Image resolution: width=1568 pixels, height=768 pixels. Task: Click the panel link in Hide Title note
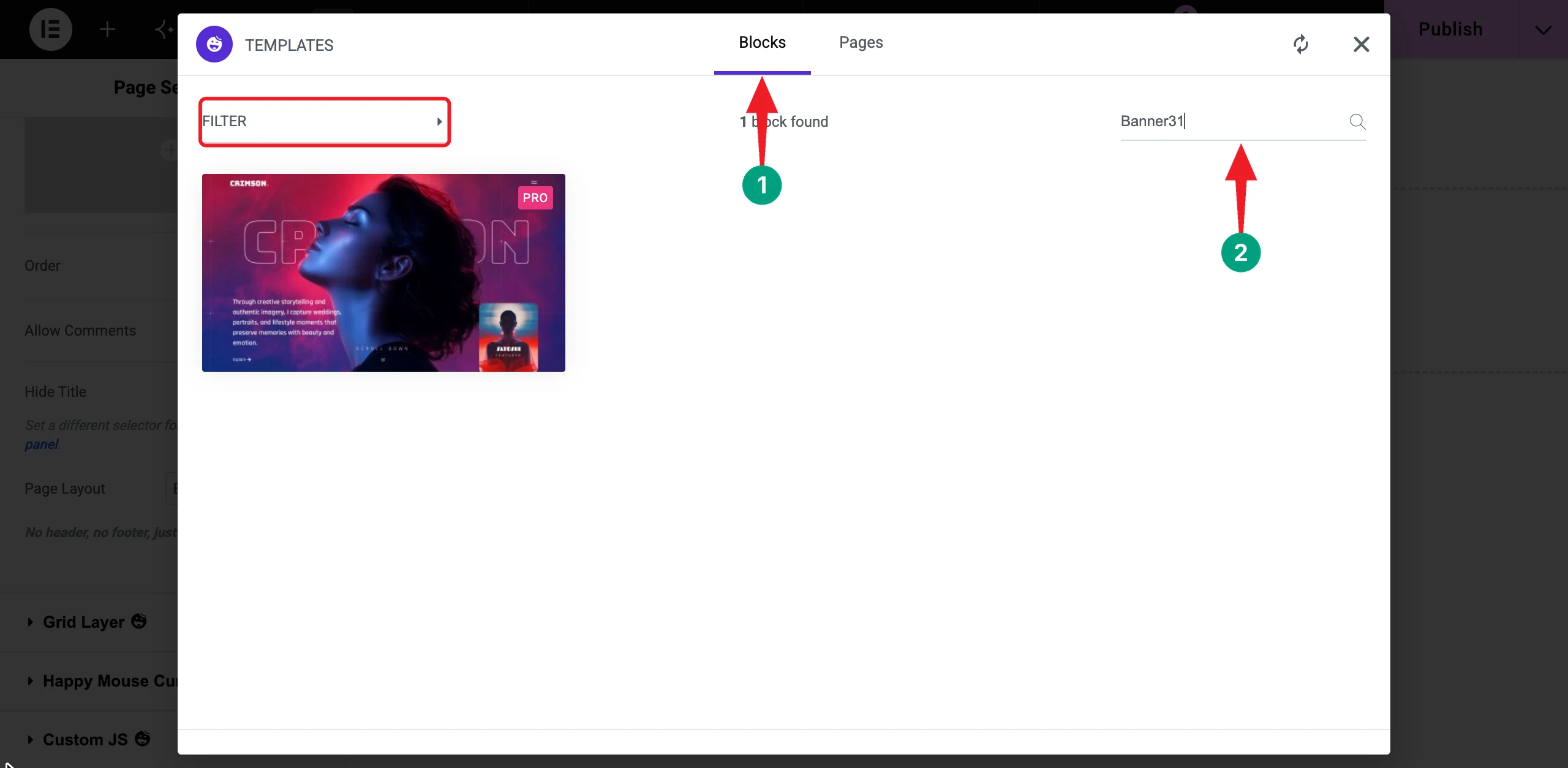click(x=41, y=444)
